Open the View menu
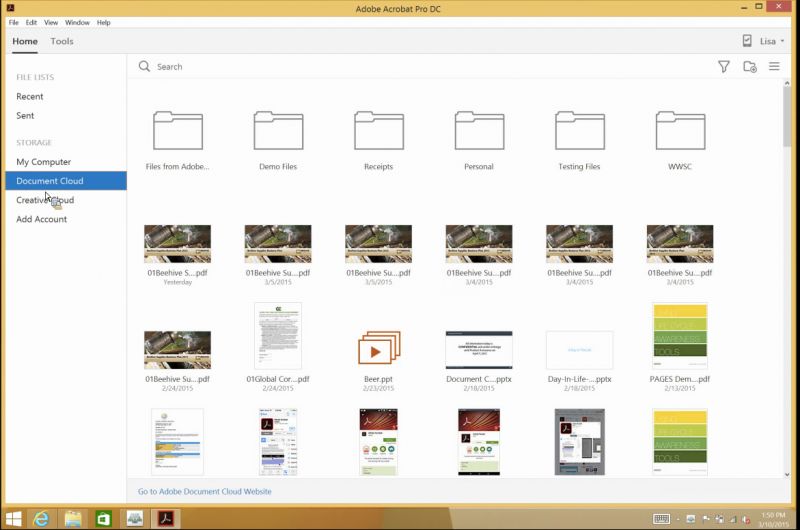The image size is (800, 530). (x=51, y=22)
